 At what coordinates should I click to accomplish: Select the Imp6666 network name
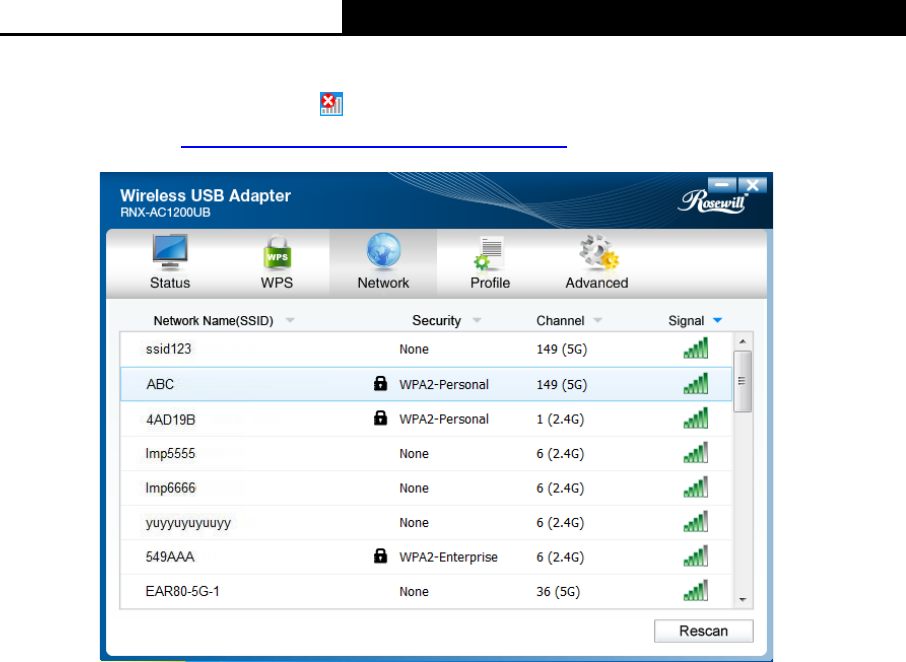(x=170, y=488)
